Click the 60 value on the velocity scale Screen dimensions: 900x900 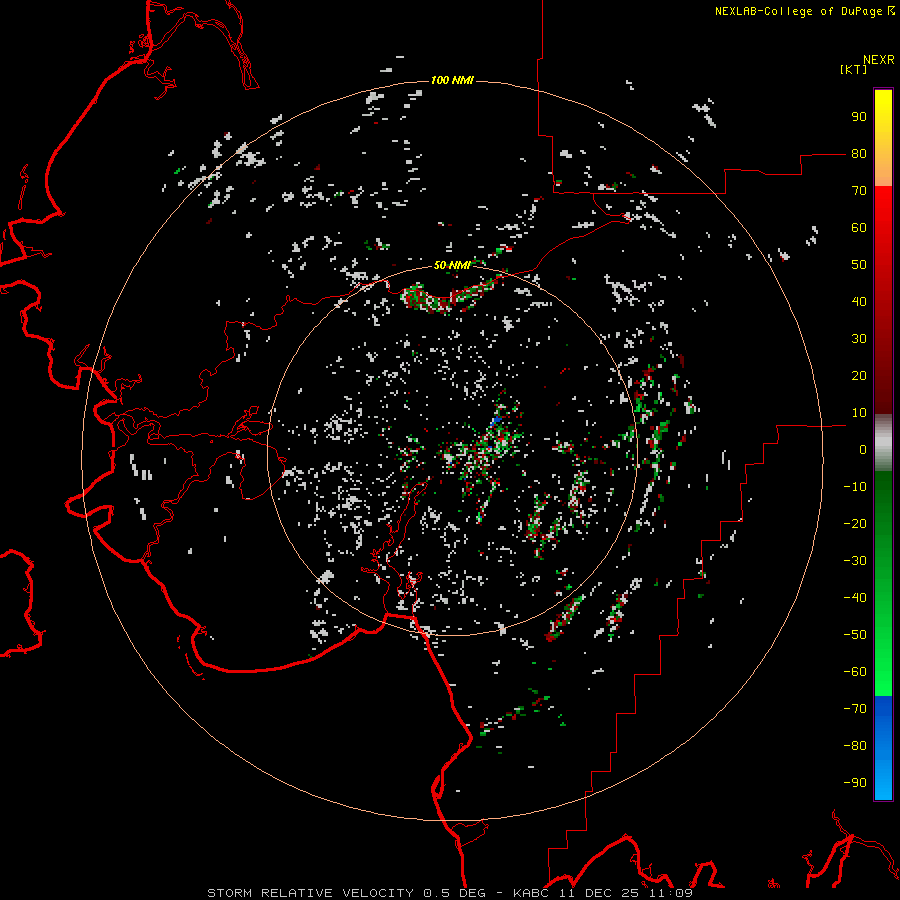click(x=859, y=228)
